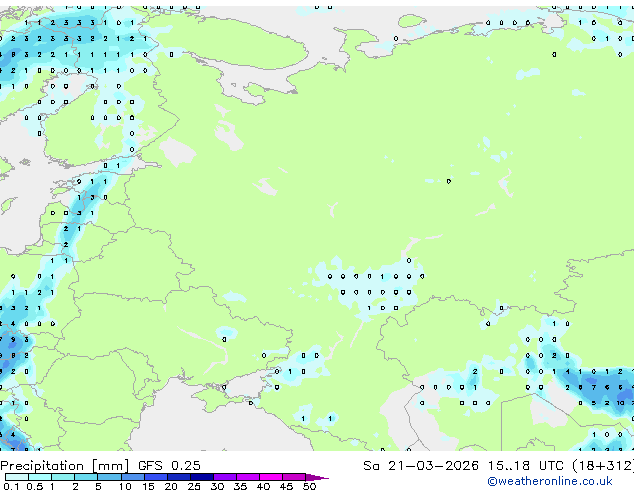Click the '0.5' legend scale label
The width and height of the screenshot is (634, 490).
[34, 486]
